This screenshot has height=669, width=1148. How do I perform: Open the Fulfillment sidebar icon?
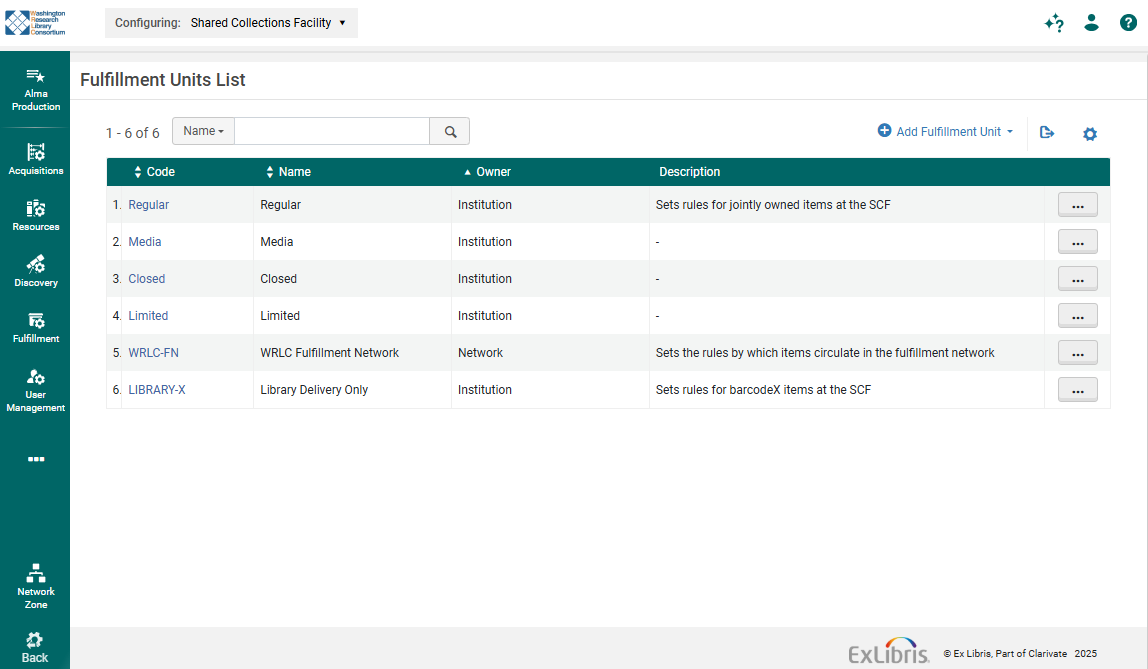tap(35, 327)
